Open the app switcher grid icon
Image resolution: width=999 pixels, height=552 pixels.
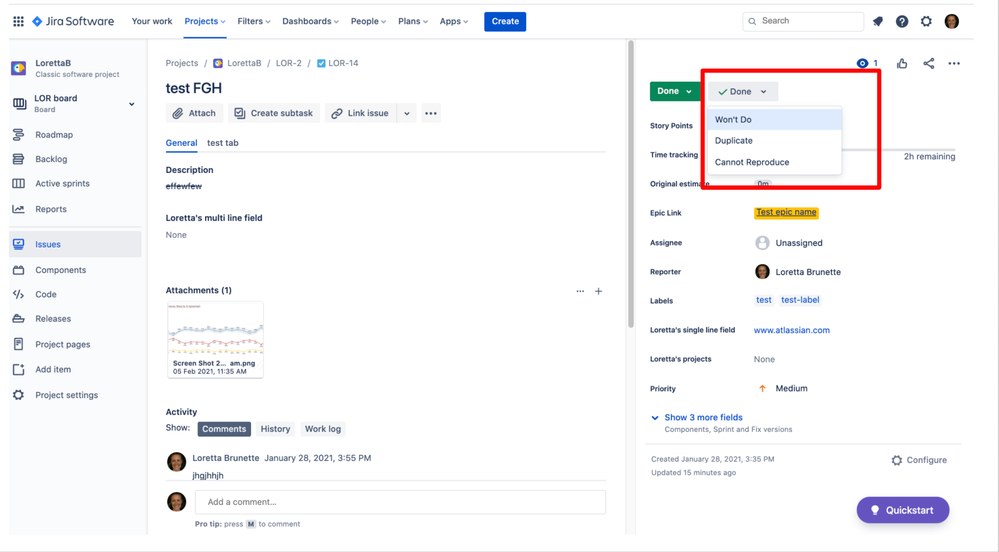coord(18,21)
